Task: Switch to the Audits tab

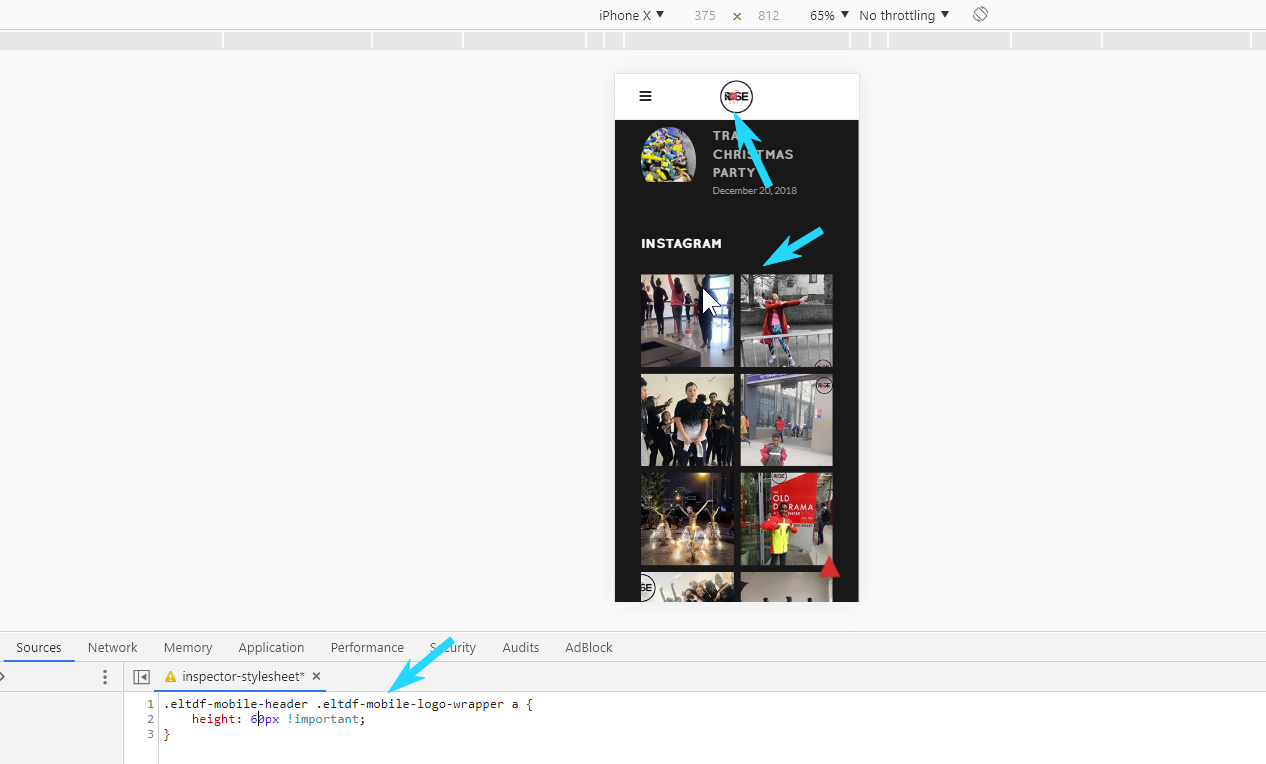Action: pyautogui.click(x=521, y=647)
